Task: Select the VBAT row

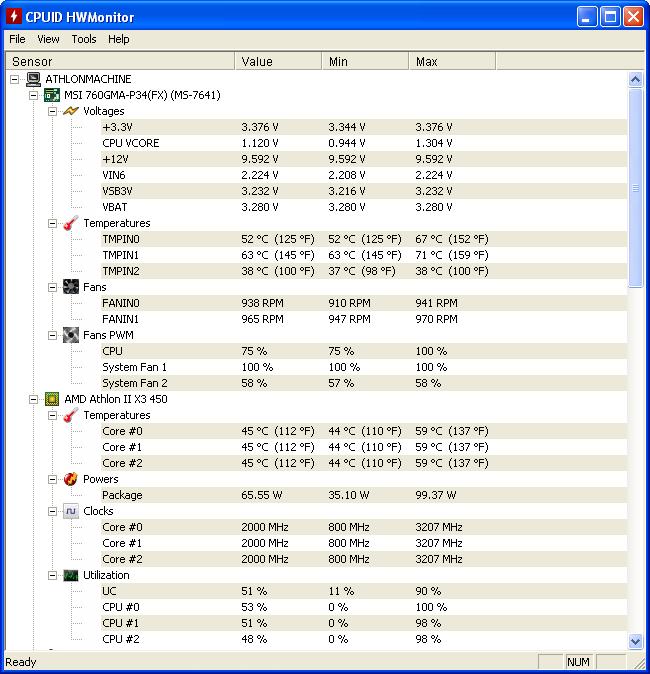Action: pos(363,207)
